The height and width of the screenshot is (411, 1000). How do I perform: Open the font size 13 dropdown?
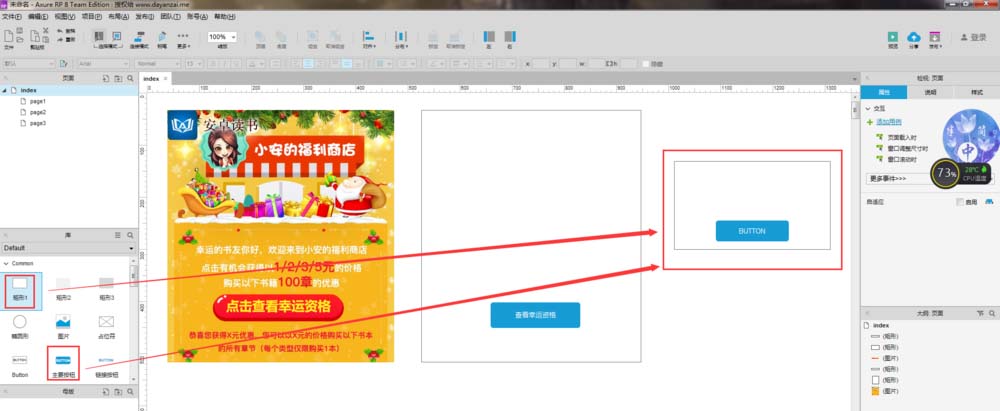[x=193, y=64]
